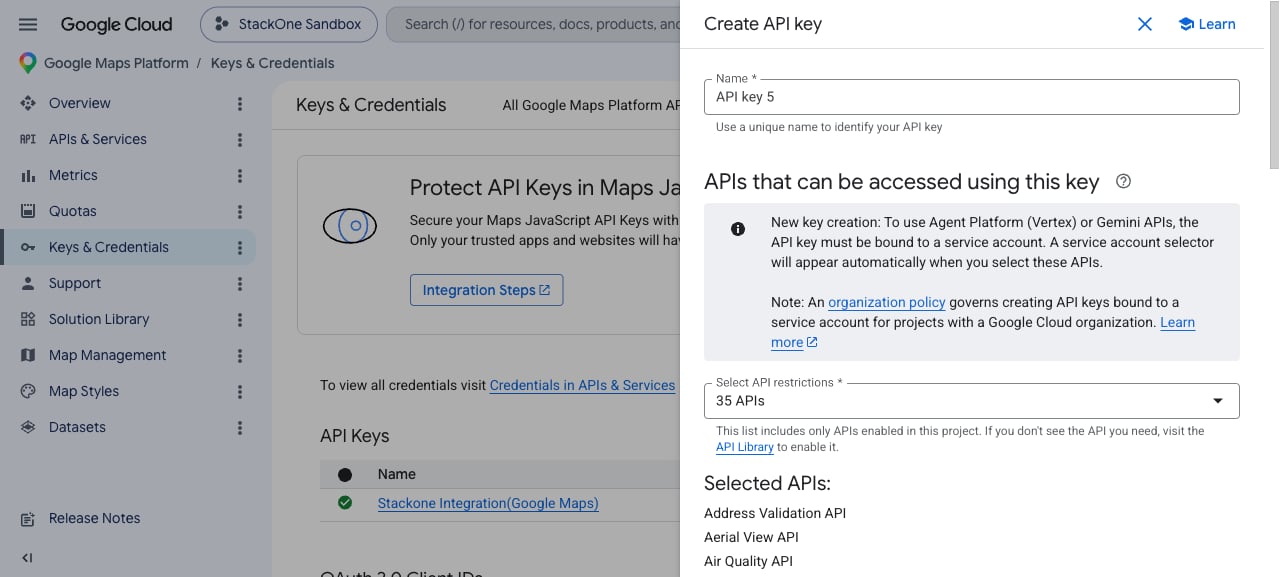Open the Select API restrictions dropdown
Image resolution: width=1280 pixels, height=577 pixels.
click(972, 401)
